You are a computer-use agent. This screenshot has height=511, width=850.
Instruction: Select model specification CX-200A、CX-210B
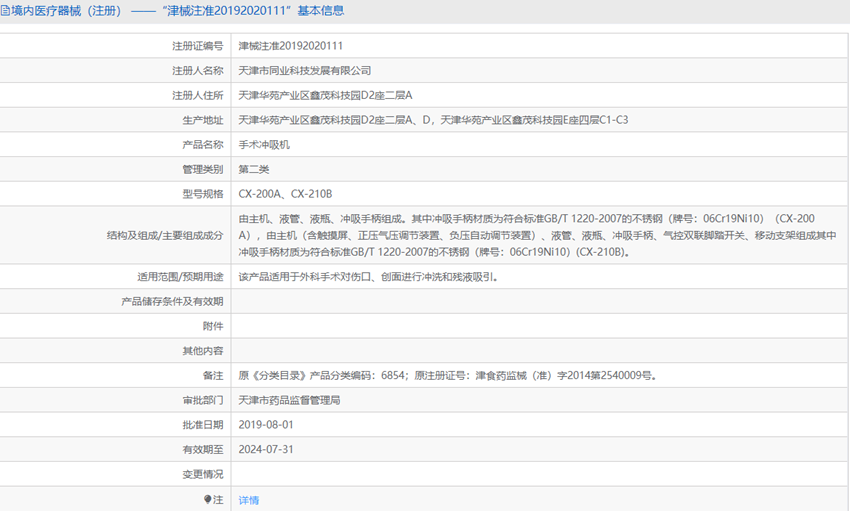click(285, 194)
